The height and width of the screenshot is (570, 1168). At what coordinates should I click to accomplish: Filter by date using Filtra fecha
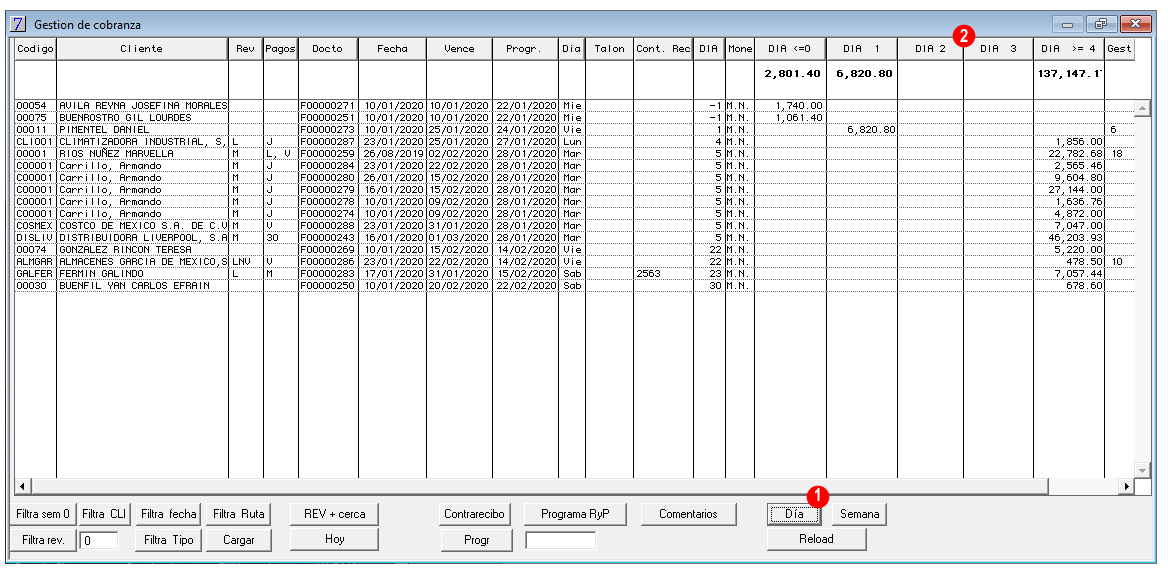168,514
